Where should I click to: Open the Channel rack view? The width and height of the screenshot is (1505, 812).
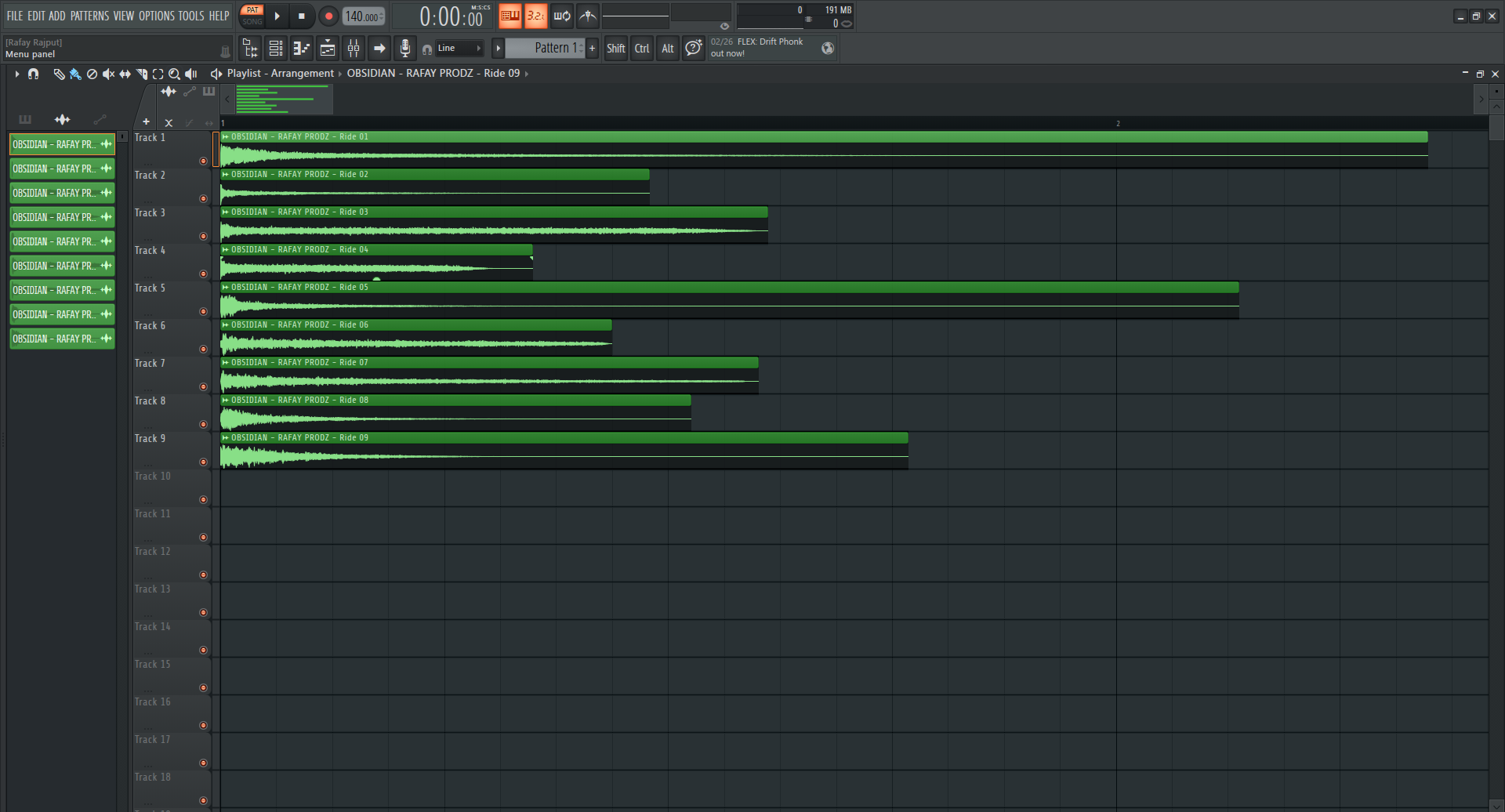coord(276,49)
